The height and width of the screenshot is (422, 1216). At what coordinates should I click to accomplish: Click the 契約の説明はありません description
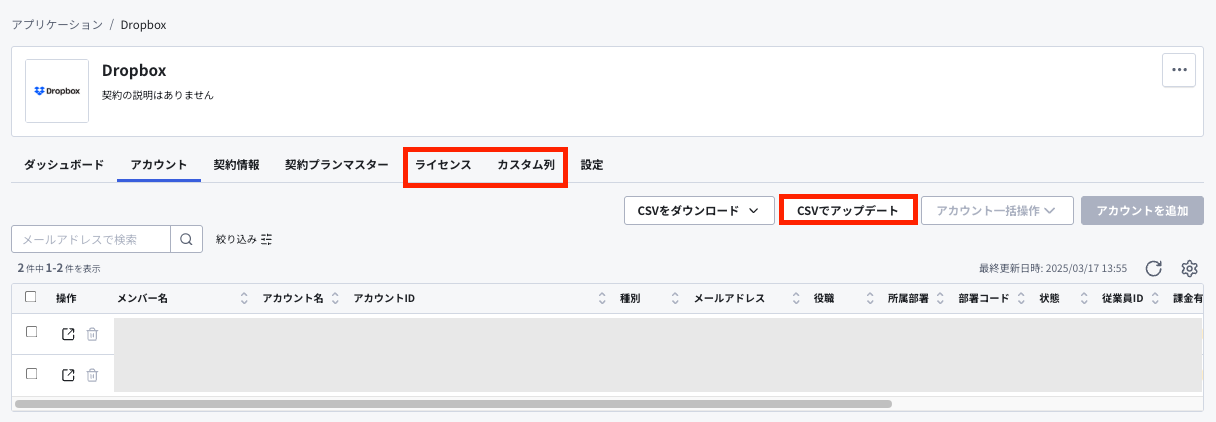click(158, 96)
